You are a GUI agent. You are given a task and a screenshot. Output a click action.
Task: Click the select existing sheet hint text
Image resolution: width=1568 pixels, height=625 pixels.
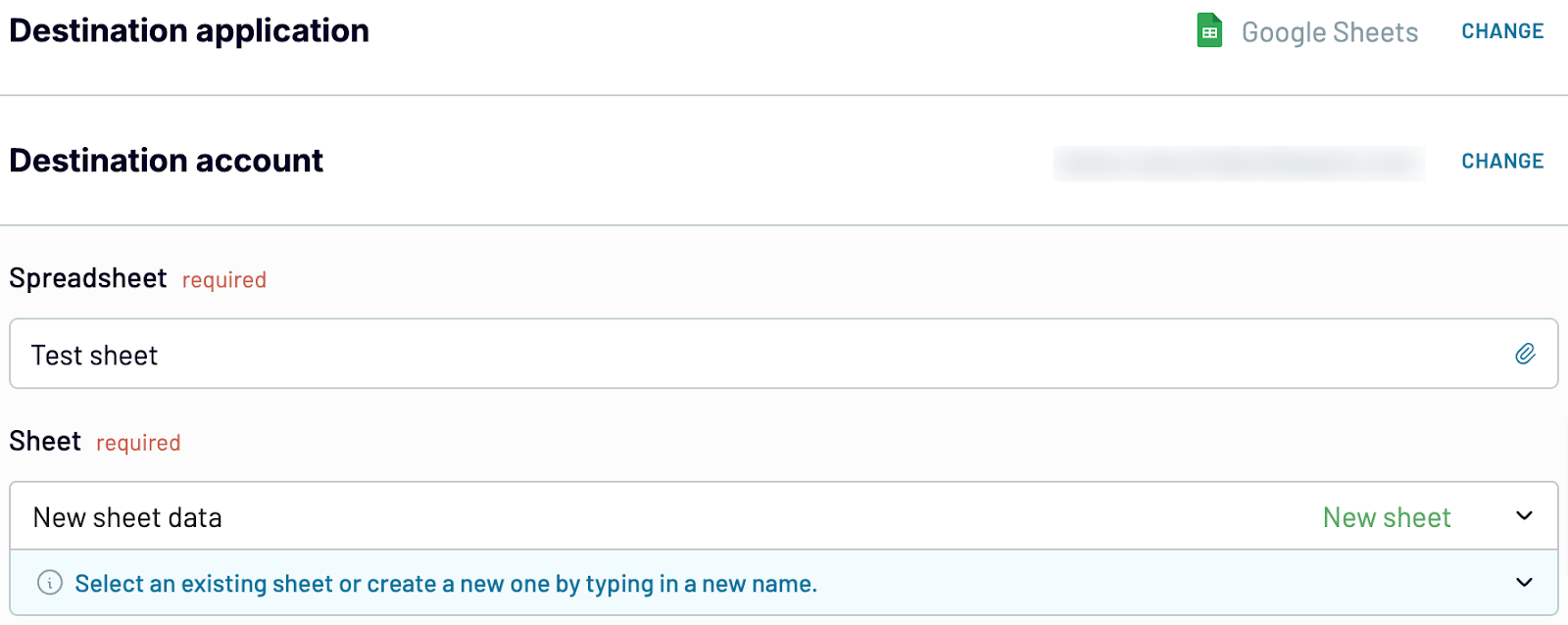[x=446, y=584]
